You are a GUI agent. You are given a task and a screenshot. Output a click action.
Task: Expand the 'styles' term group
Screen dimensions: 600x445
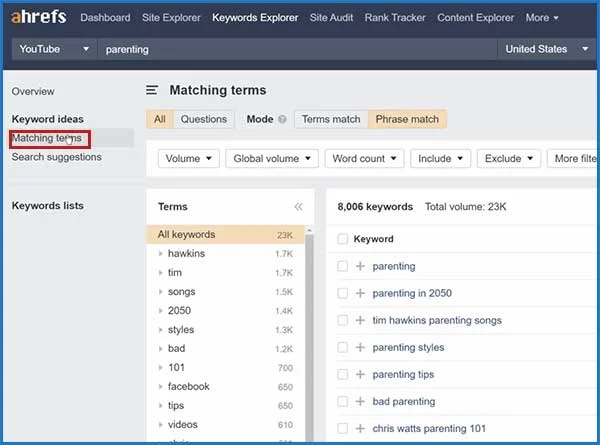tap(160, 329)
